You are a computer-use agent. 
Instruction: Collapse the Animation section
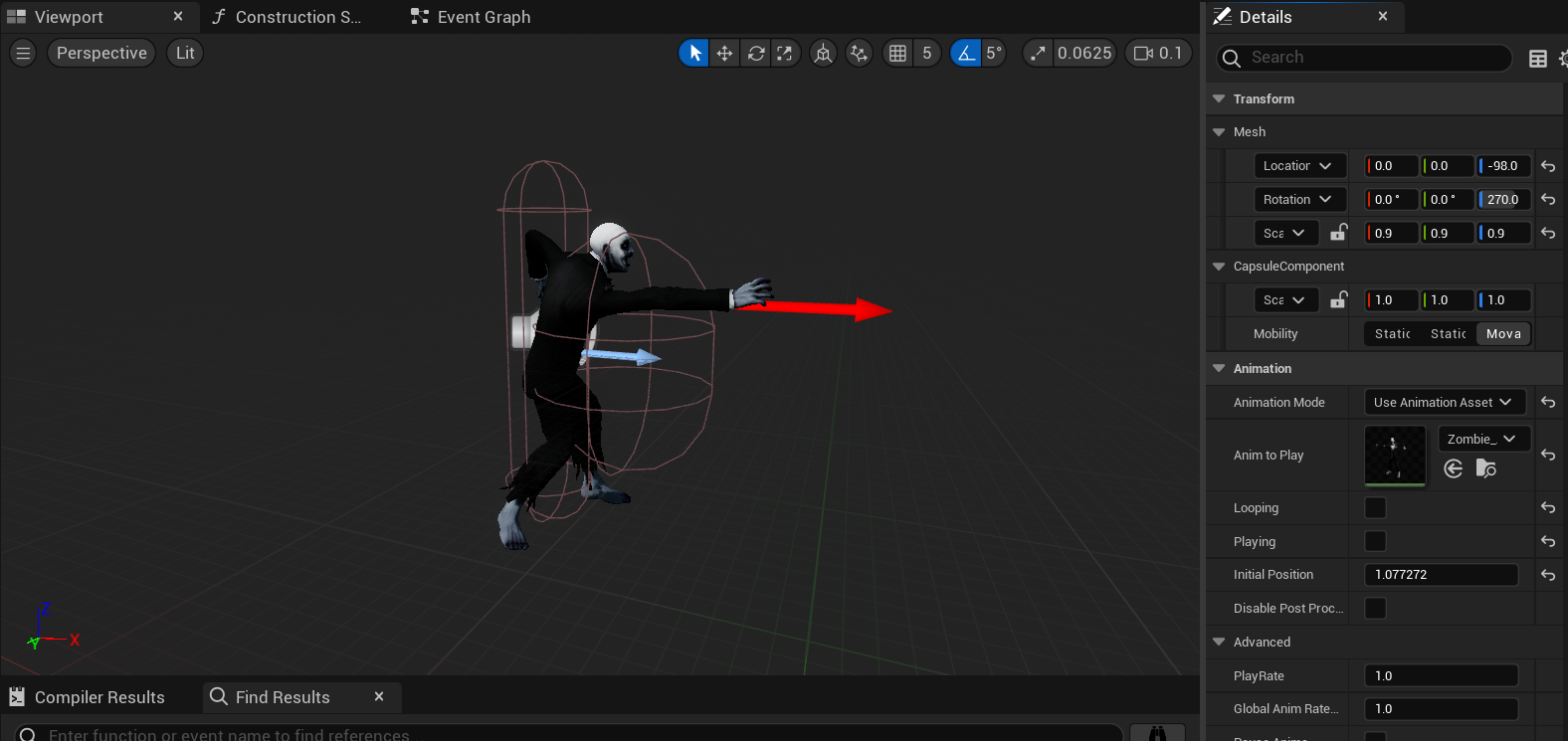[1219, 369]
